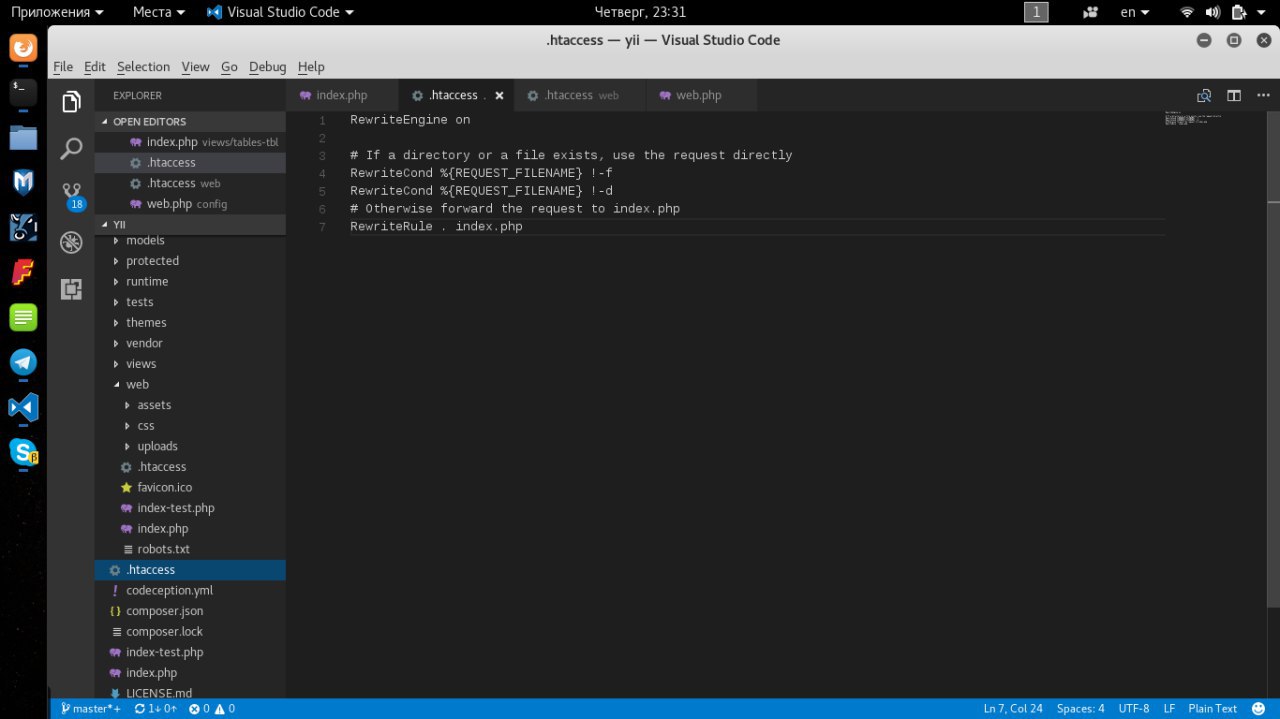Open the terminal icon in the dock
Image resolution: width=1280 pixels, height=719 pixels.
[23, 92]
